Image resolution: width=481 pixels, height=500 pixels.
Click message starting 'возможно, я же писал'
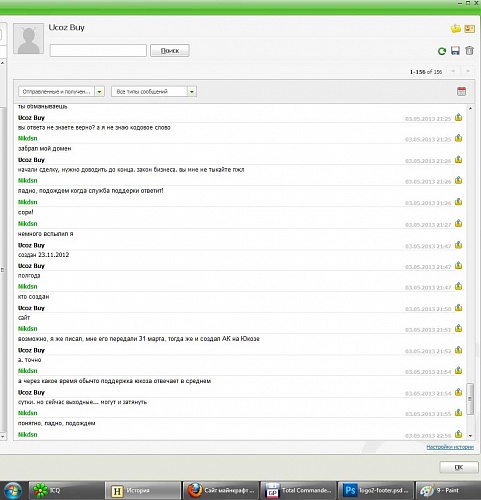[138, 339]
